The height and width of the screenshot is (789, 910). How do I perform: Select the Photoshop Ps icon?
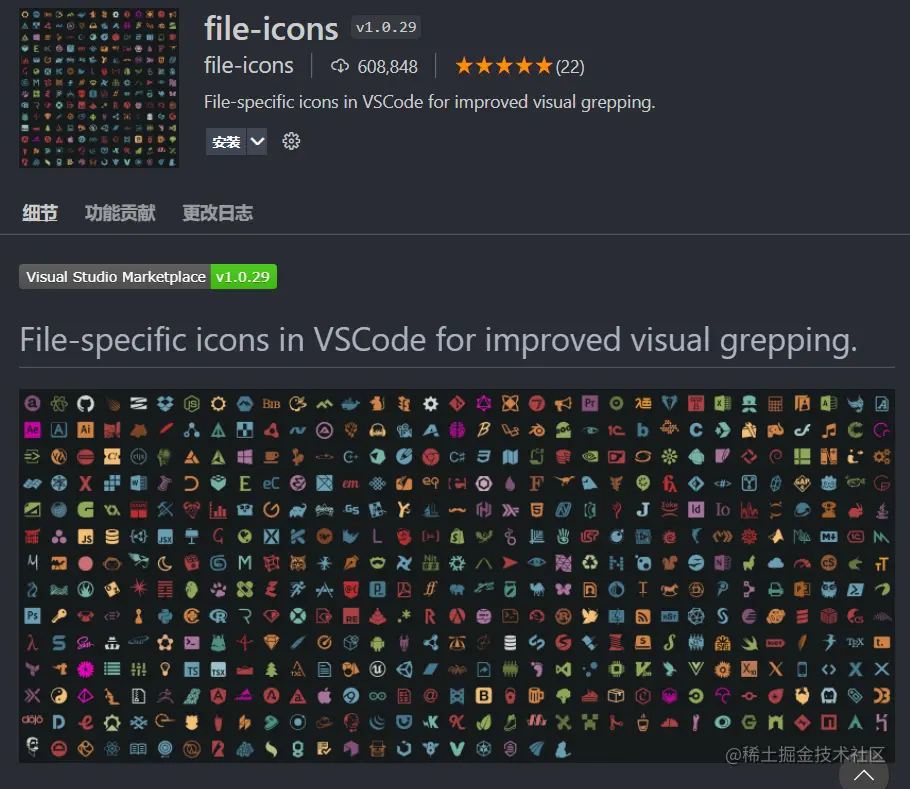click(x=31, y=613)
